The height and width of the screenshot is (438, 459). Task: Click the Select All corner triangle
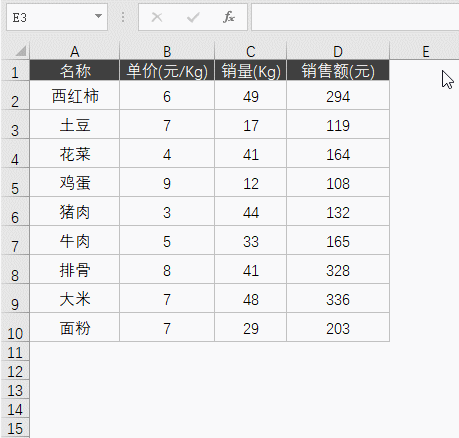pyautogui.click(x=21, y=51)
